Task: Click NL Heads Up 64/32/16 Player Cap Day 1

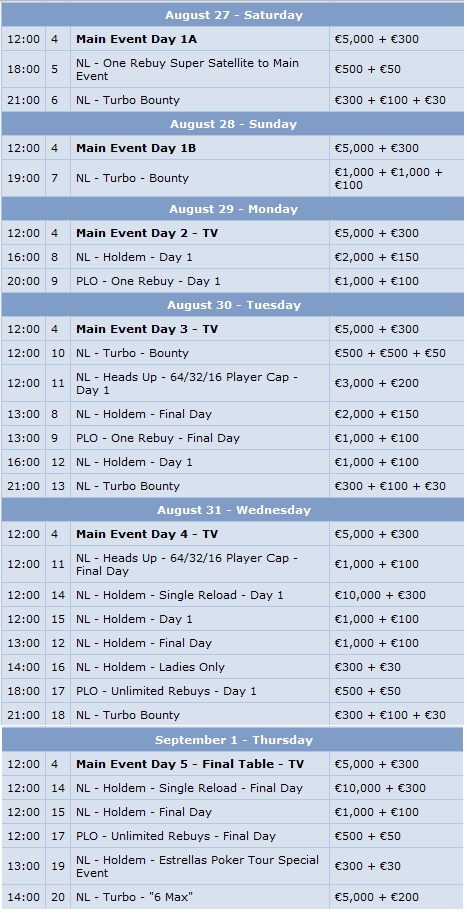Action: click(x=187, y=383)
